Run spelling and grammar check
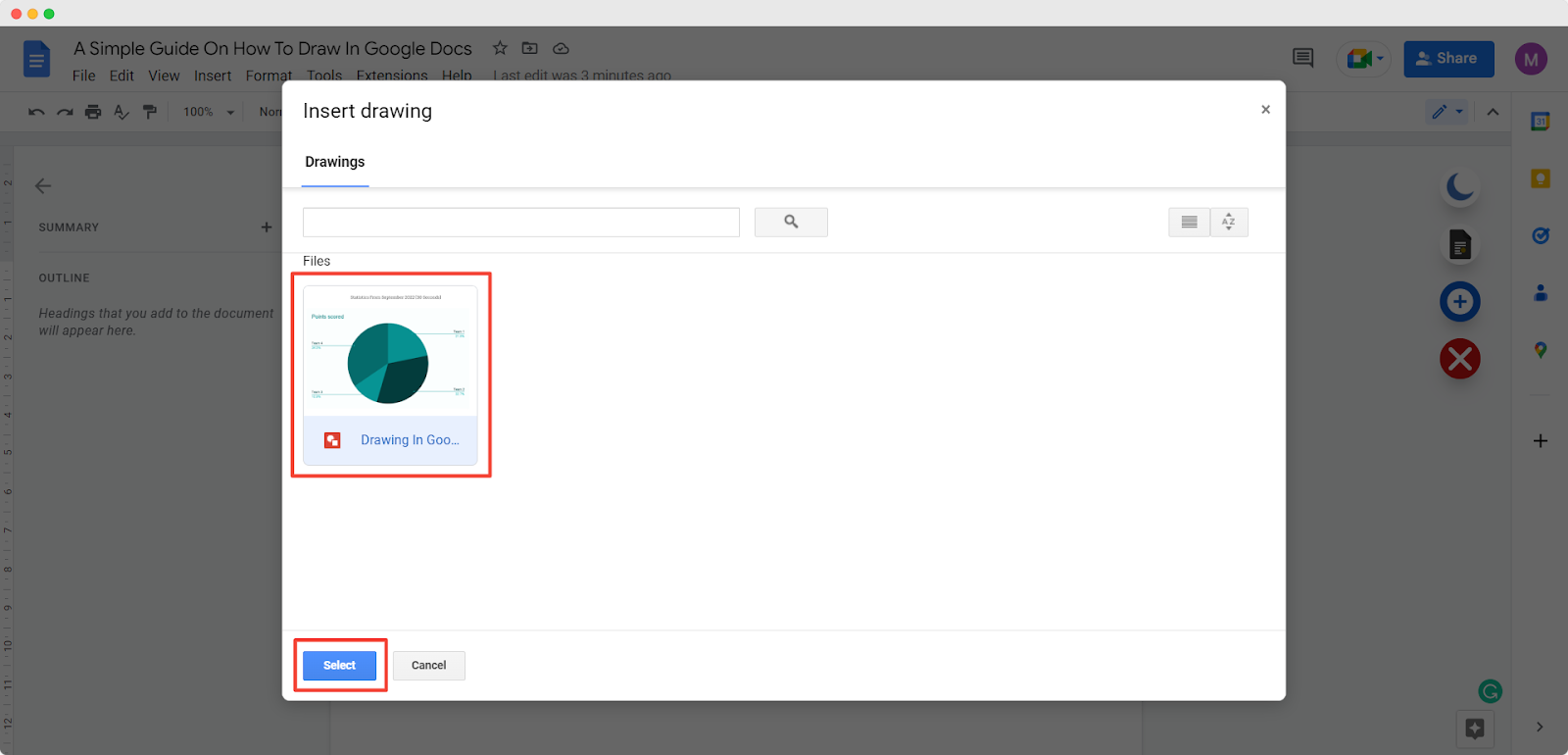 coord(122,112)
